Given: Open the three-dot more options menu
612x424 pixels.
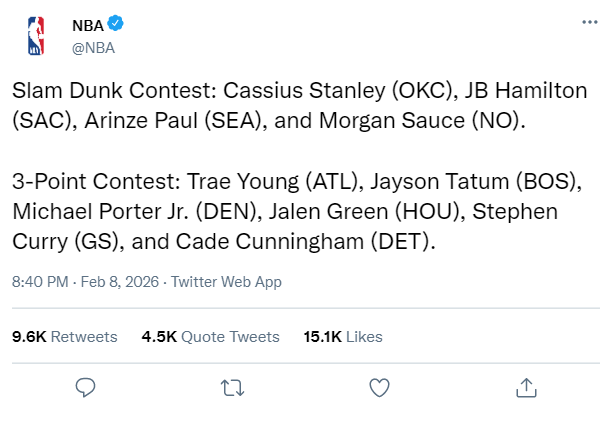Looking at the screenshot, I should click(590, 22).
